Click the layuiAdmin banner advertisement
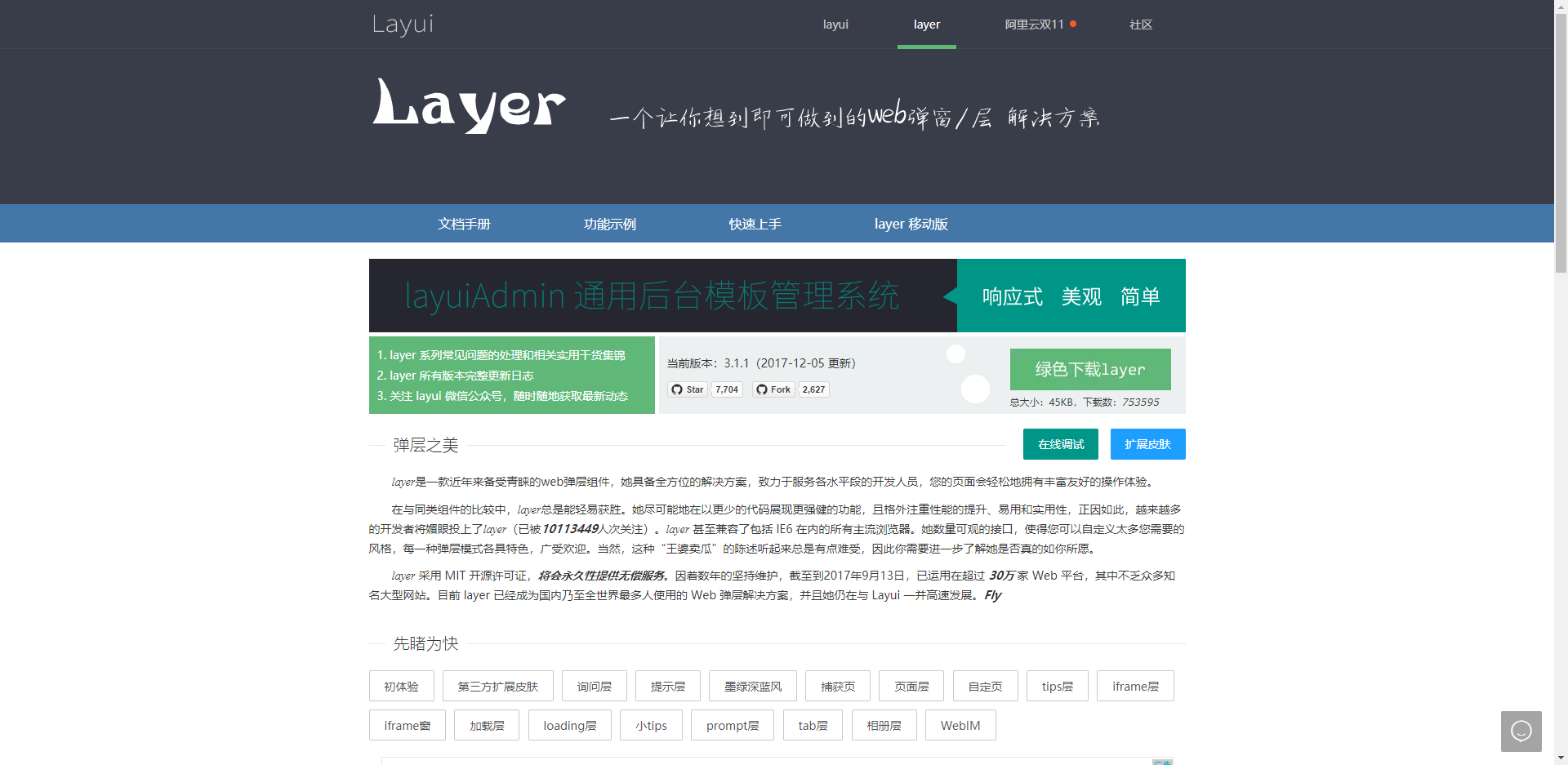Screen dimensions: 1568x765 (777, 296)
